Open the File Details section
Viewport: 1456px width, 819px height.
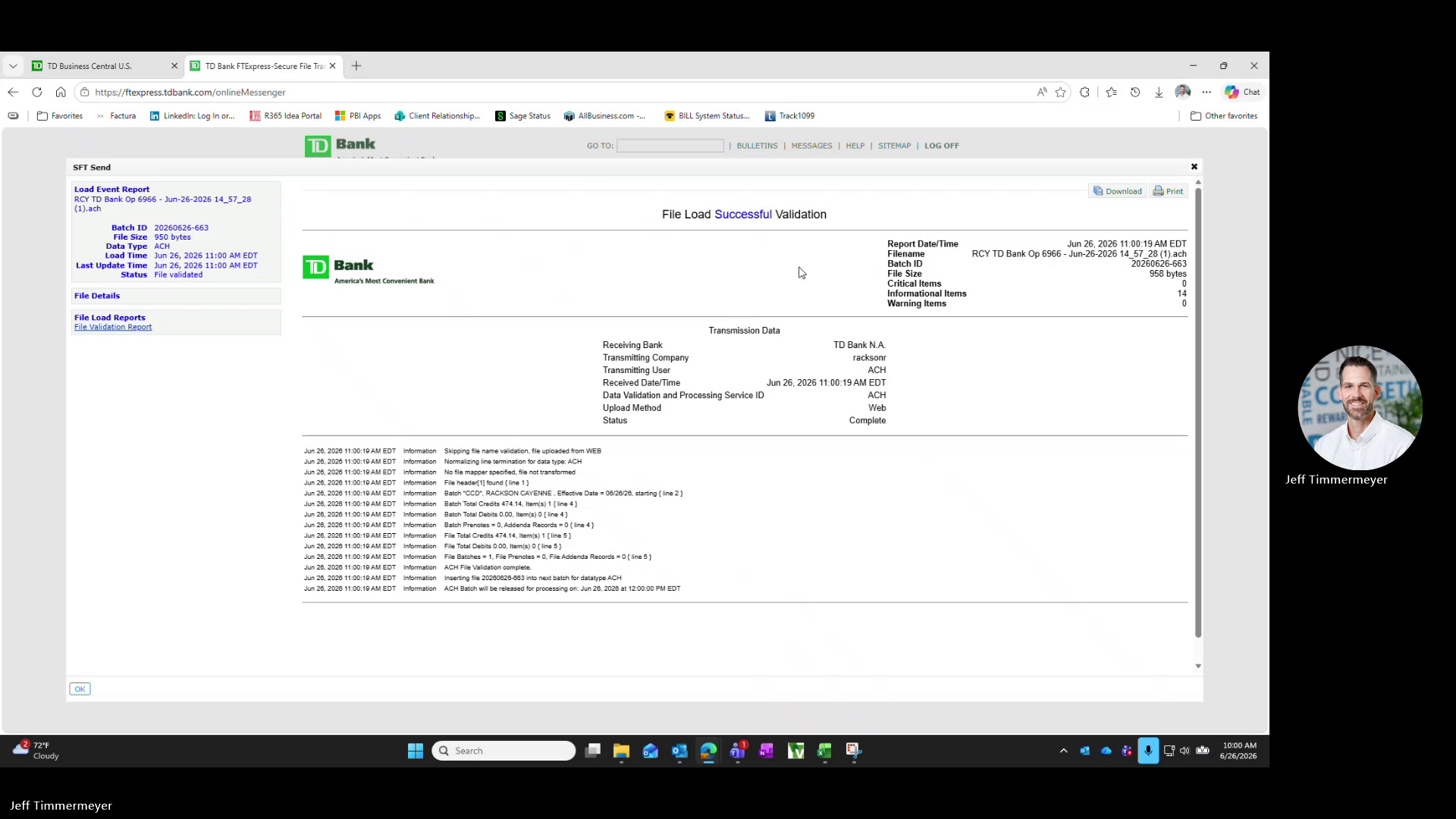pos(97,296)
